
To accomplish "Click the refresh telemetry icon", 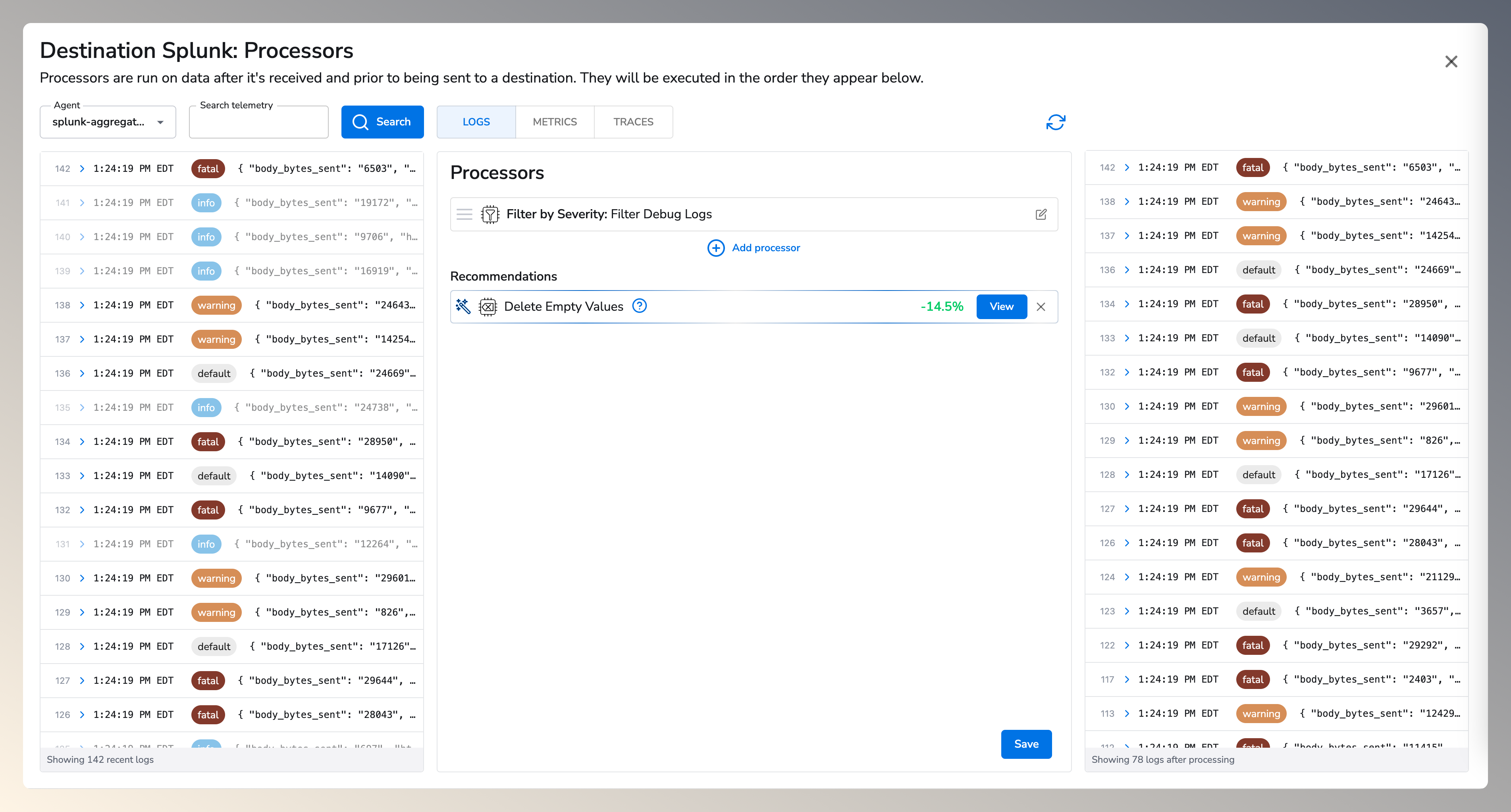I will [x=1055, y=122].
